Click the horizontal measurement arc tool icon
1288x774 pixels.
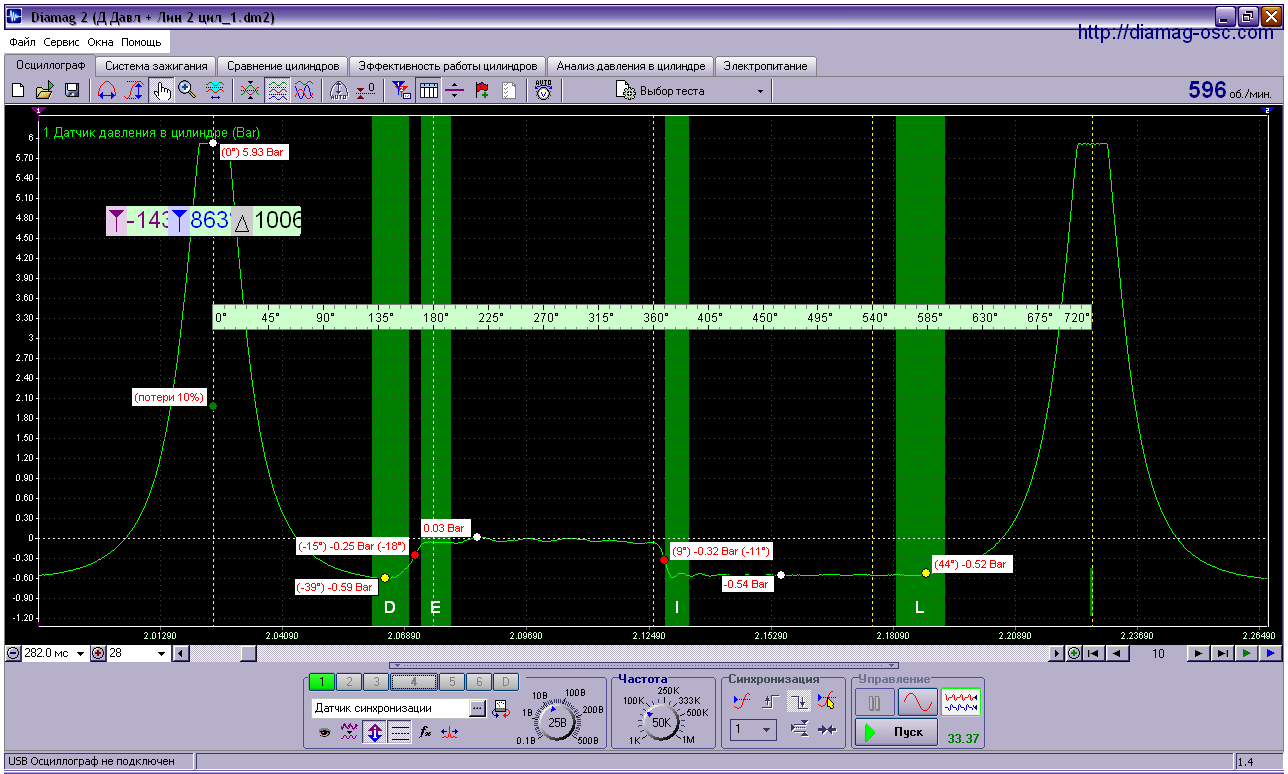[107, 91]
